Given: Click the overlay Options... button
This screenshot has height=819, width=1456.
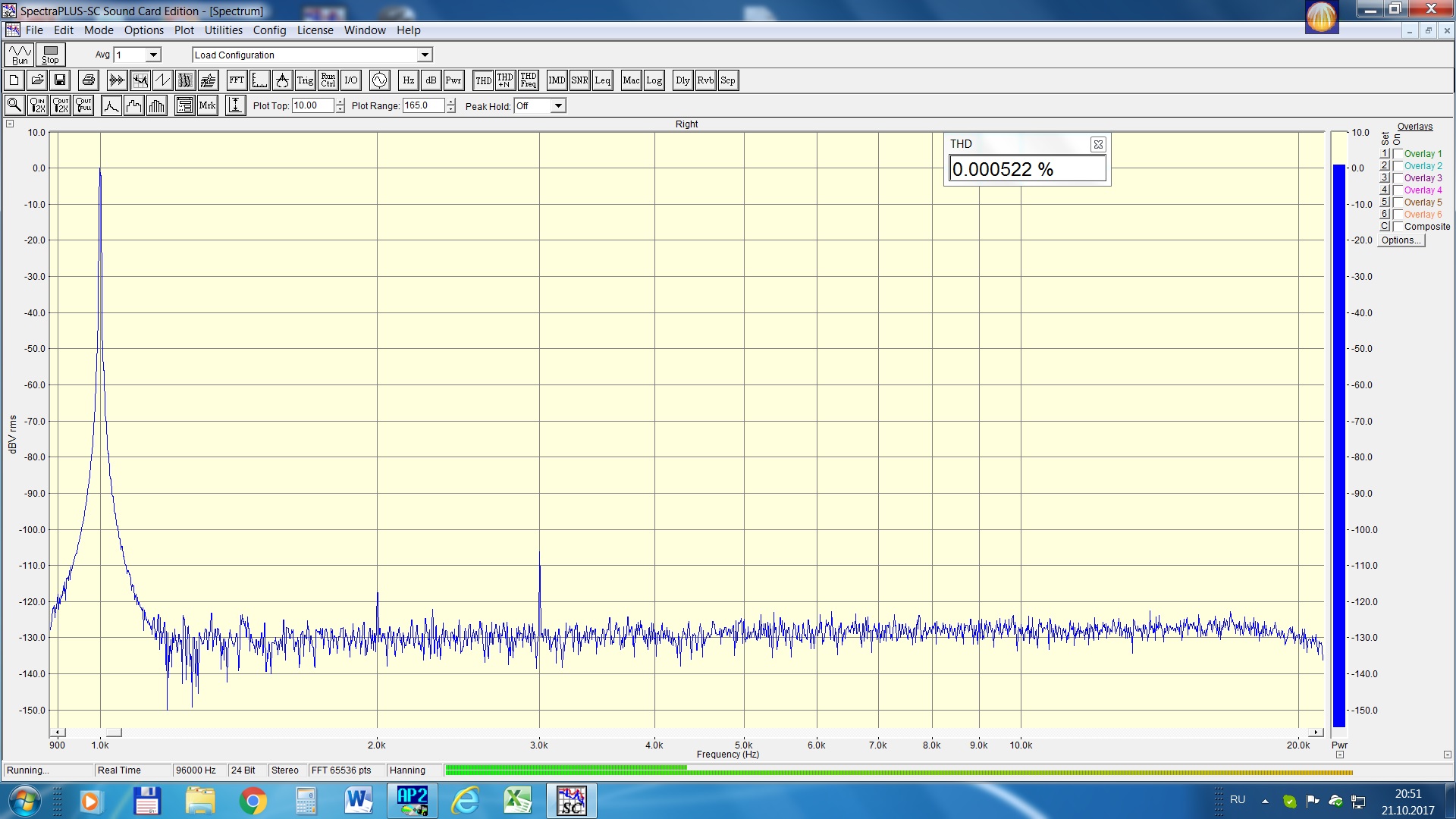Looking at the screenshot, I should pyautogui.click(x=1401, y=240).
